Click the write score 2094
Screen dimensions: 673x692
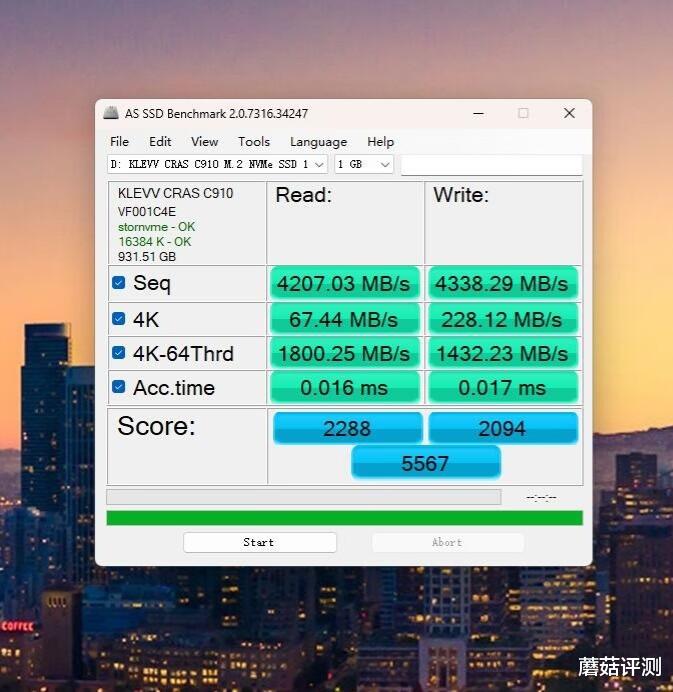tap(503, 428)
